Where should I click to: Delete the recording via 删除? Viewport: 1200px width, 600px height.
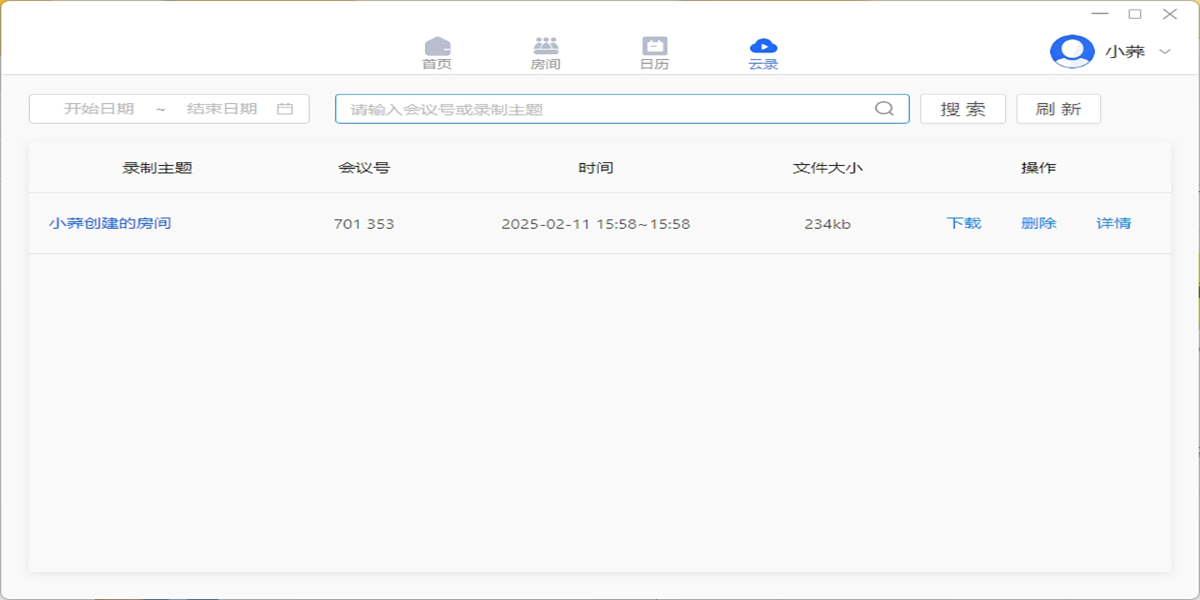[1038, 223]
